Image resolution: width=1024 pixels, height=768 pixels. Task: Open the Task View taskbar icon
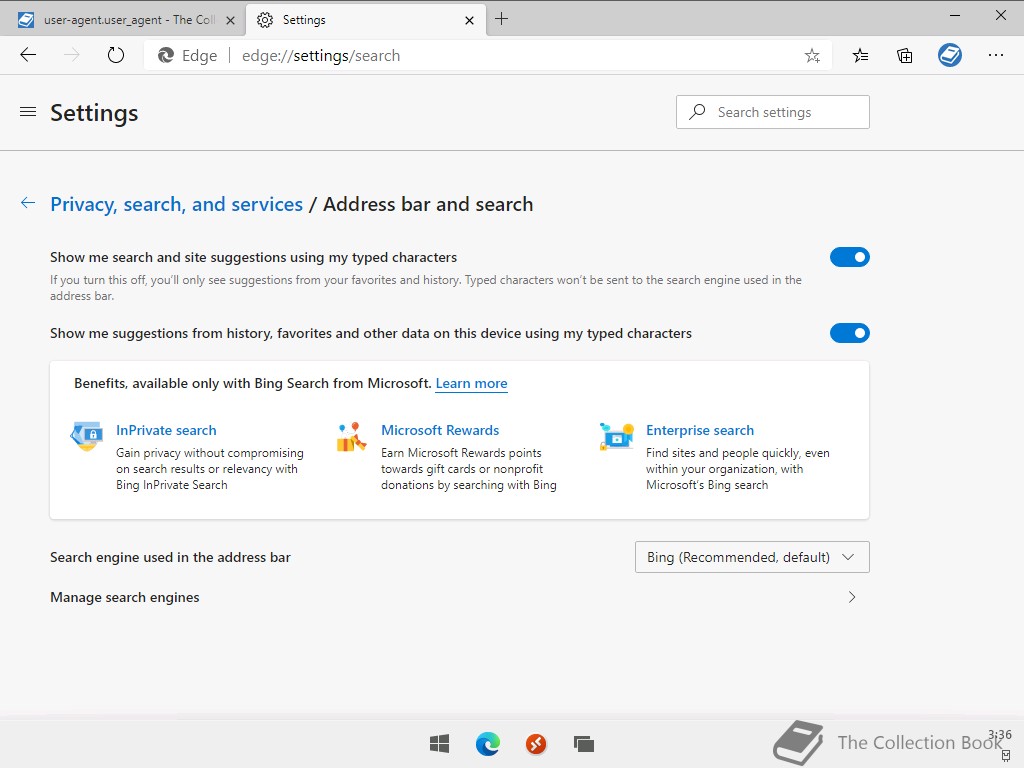(x=584, y=743)
